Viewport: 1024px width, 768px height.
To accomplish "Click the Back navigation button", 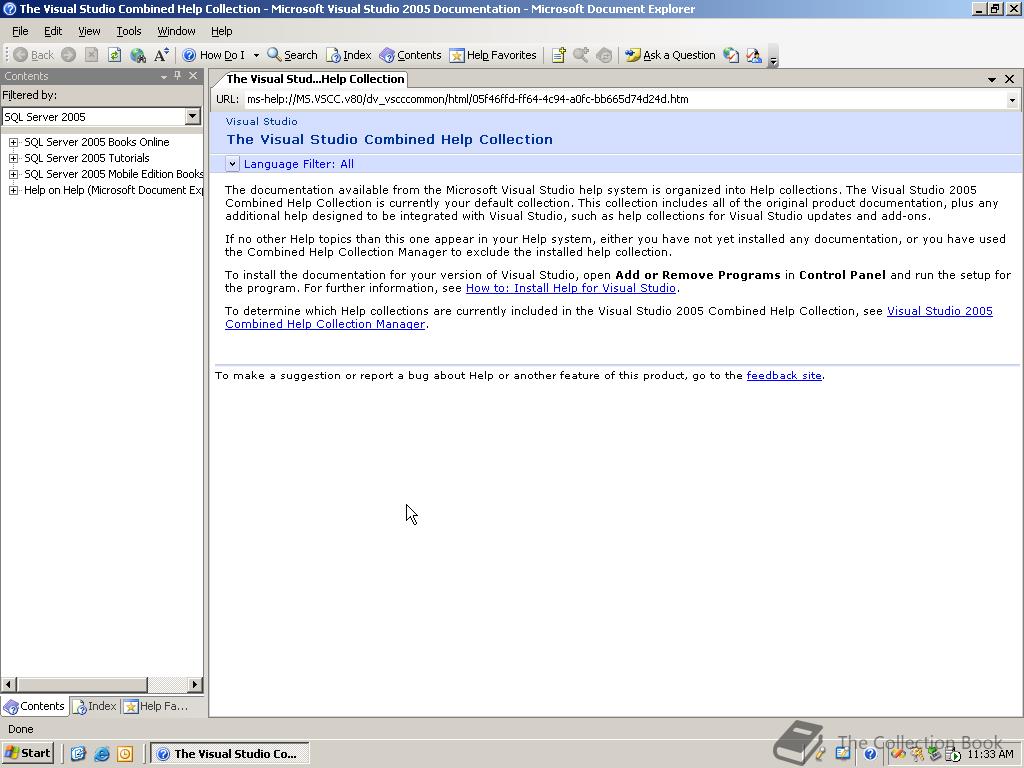I will [34, 56].
